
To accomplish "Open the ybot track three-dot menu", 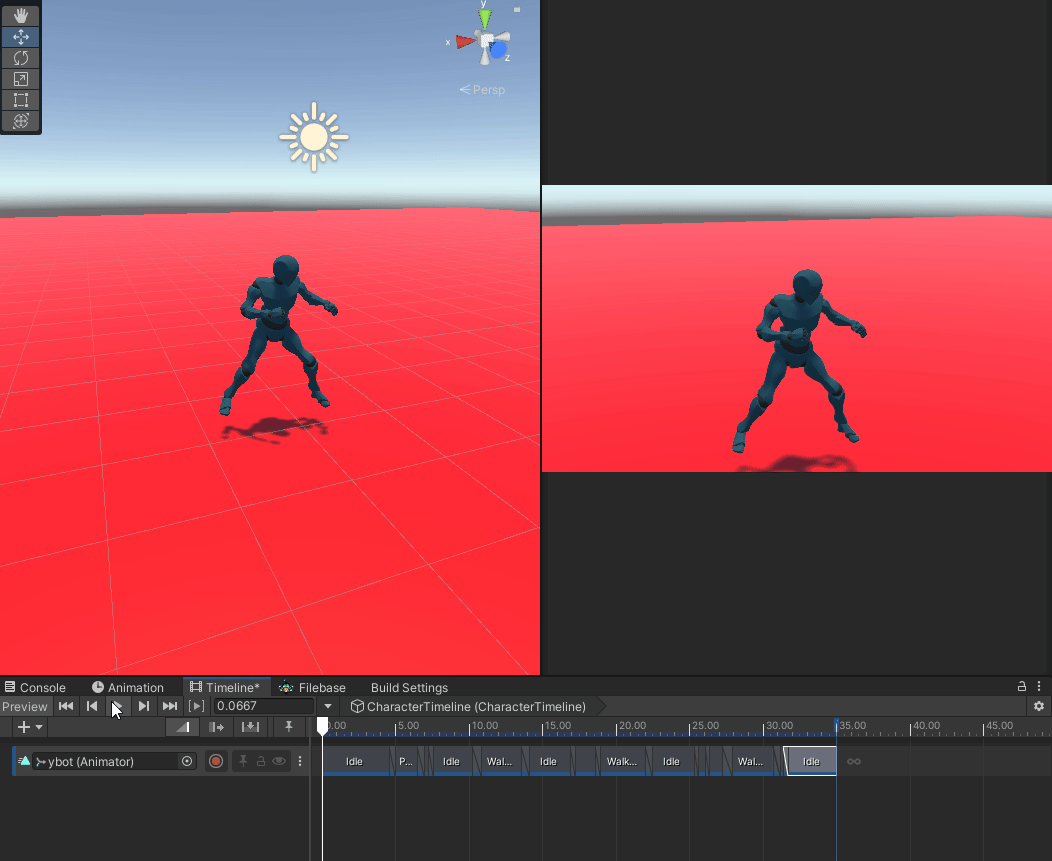I will pos(299,761).
